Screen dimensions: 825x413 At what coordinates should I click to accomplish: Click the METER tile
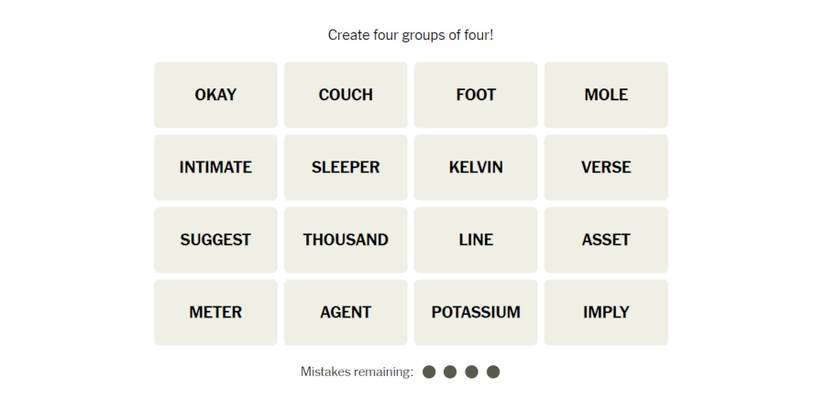[x=215, y=312]
